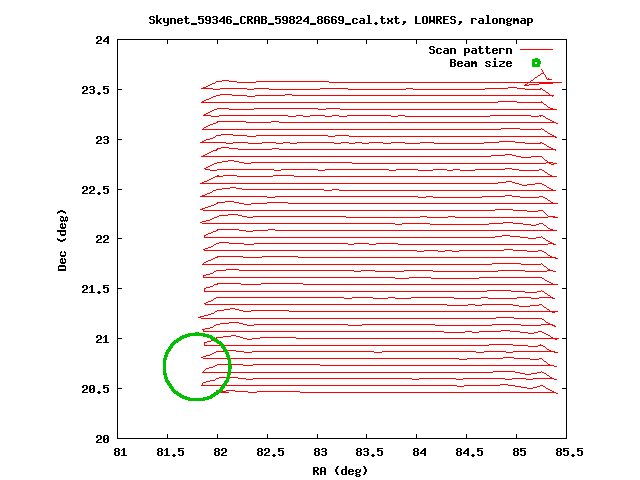Click the x-axis tick label 82.5
The image size is (640, 480).
coord(270,452)
